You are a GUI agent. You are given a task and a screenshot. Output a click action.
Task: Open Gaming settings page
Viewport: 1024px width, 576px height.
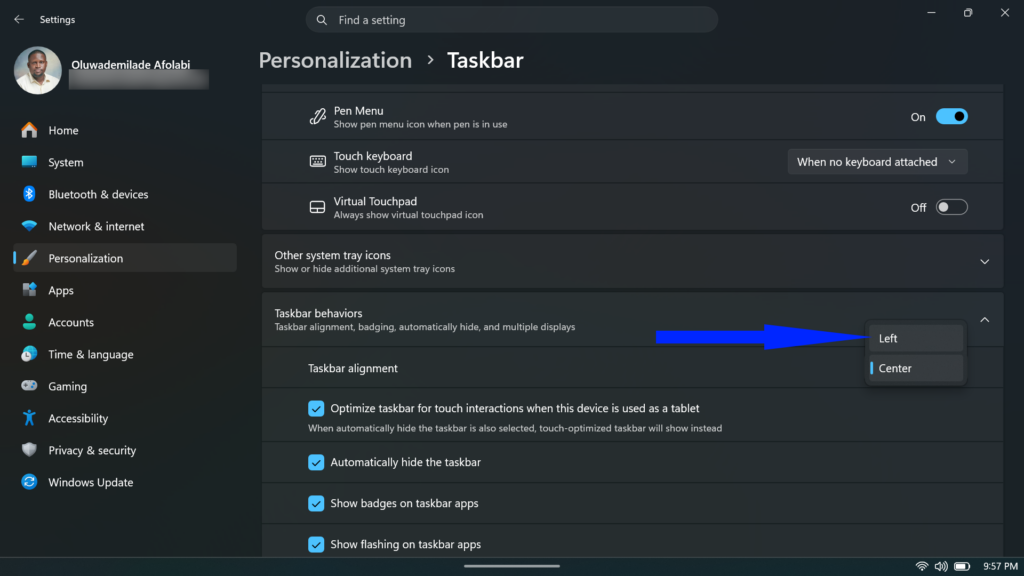tap(125, 386)
